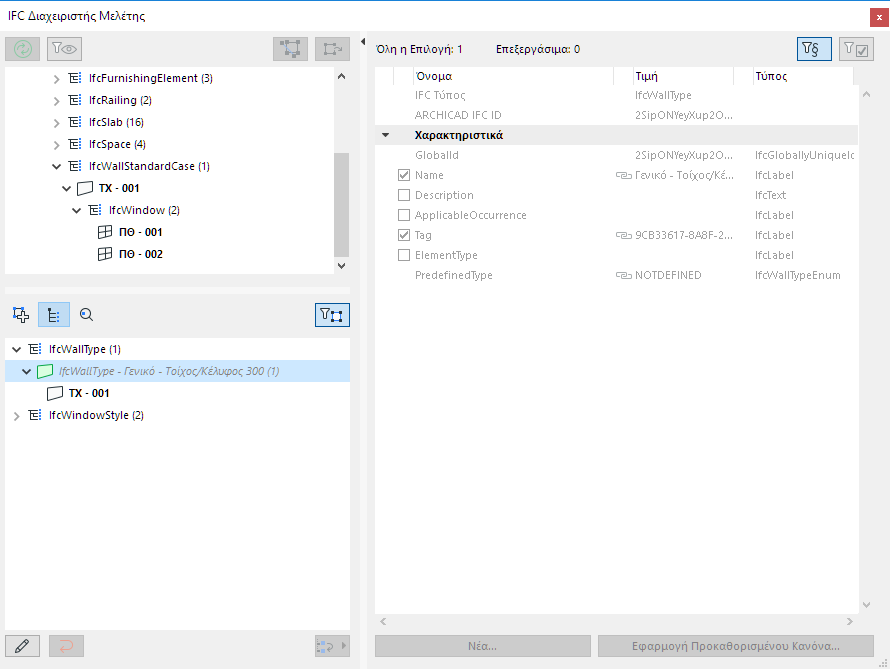Select the IfcRailing (2) tree row
This screenshot has width=890, height=669.
coord(120,100)
